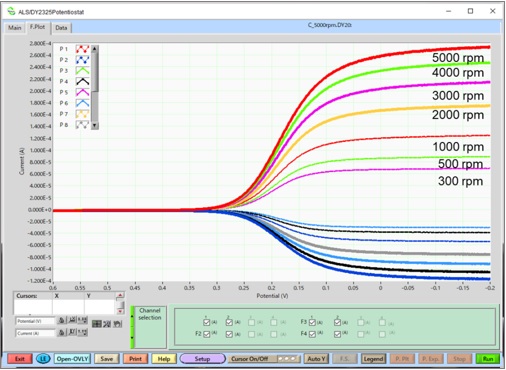Click the 0.6 X-axis start value
The width and height of the screenshot is (506, 370).
click(x=53, y=288)
